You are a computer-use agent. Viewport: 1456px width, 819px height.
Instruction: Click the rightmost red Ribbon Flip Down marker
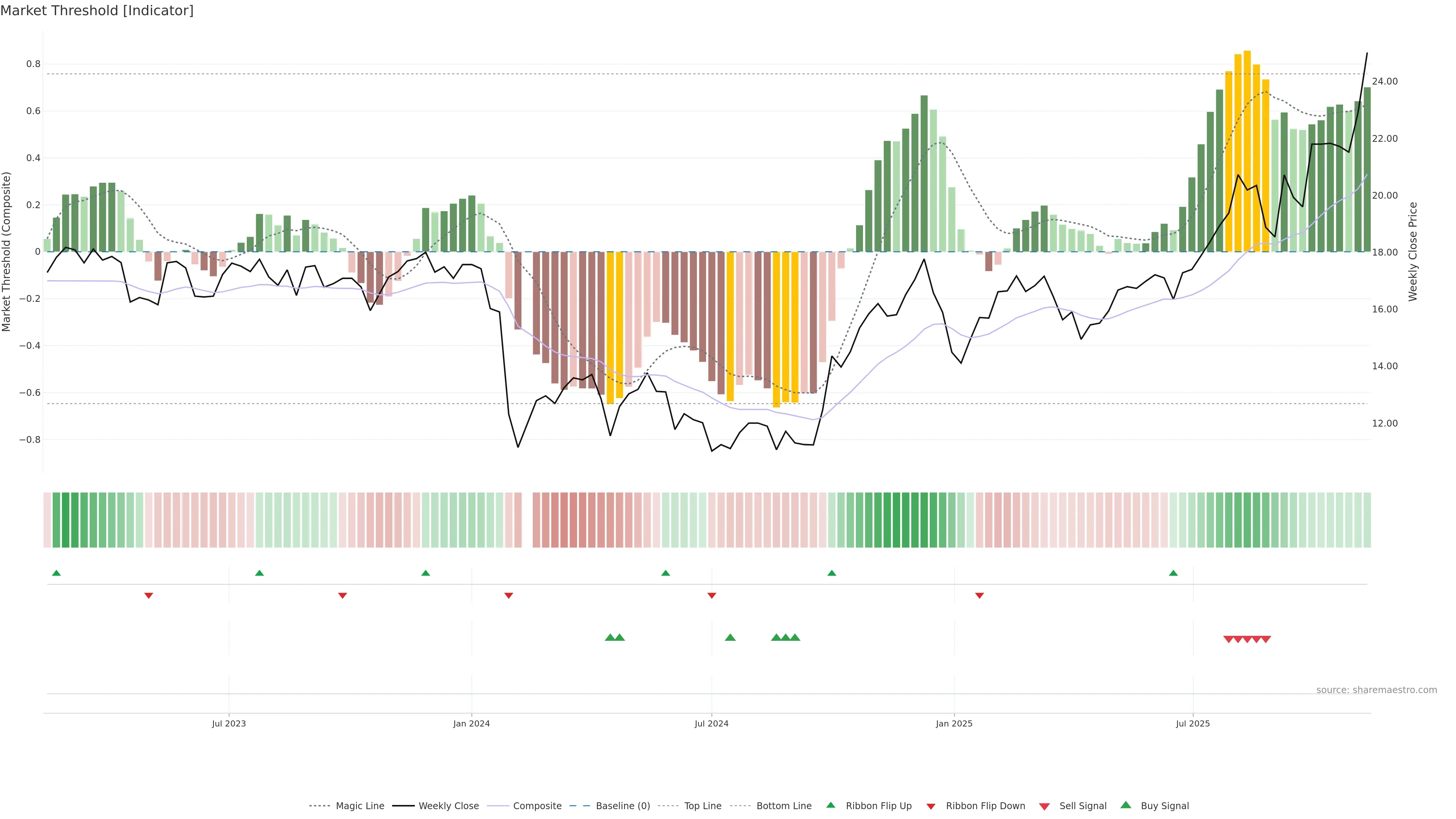pos(979,595)
